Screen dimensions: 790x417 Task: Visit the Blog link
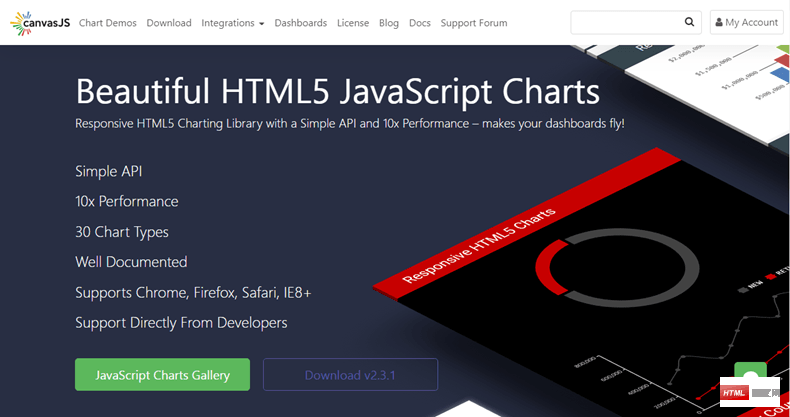pyautogui.click(x=389, y=23)
